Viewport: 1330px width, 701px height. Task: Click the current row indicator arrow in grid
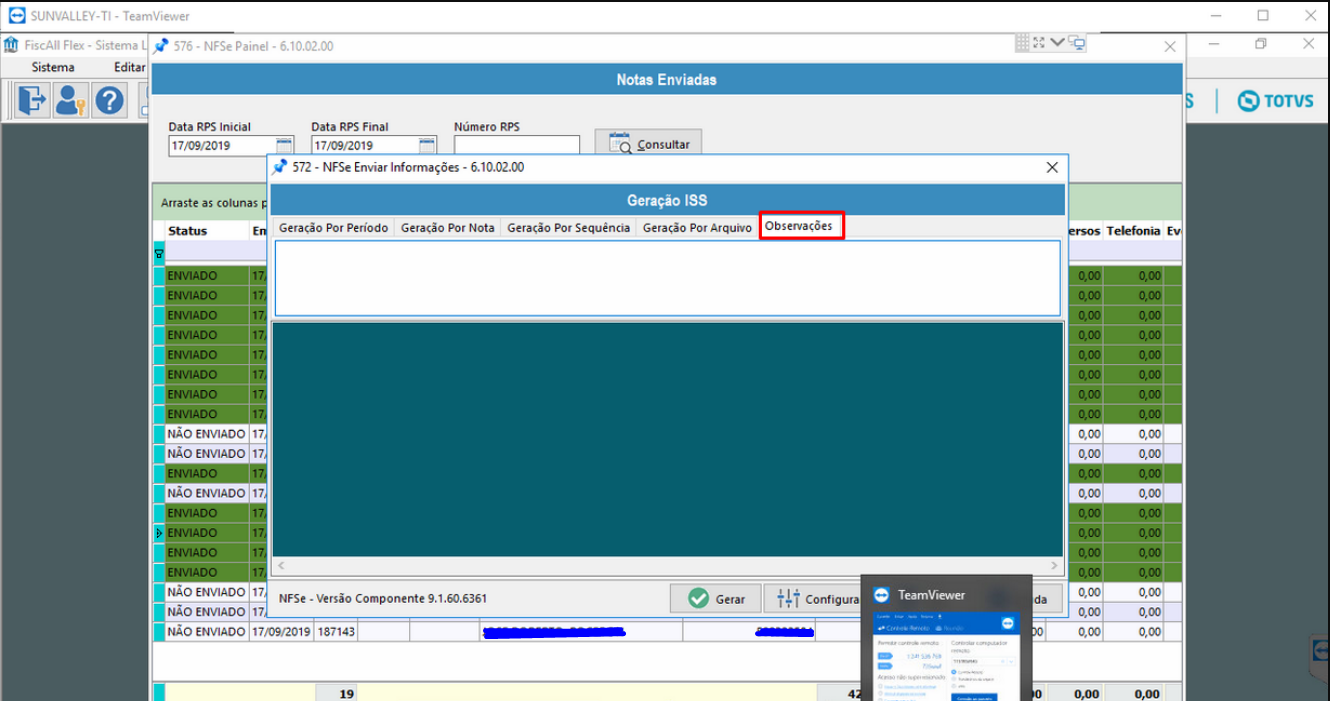coord(158,533)
